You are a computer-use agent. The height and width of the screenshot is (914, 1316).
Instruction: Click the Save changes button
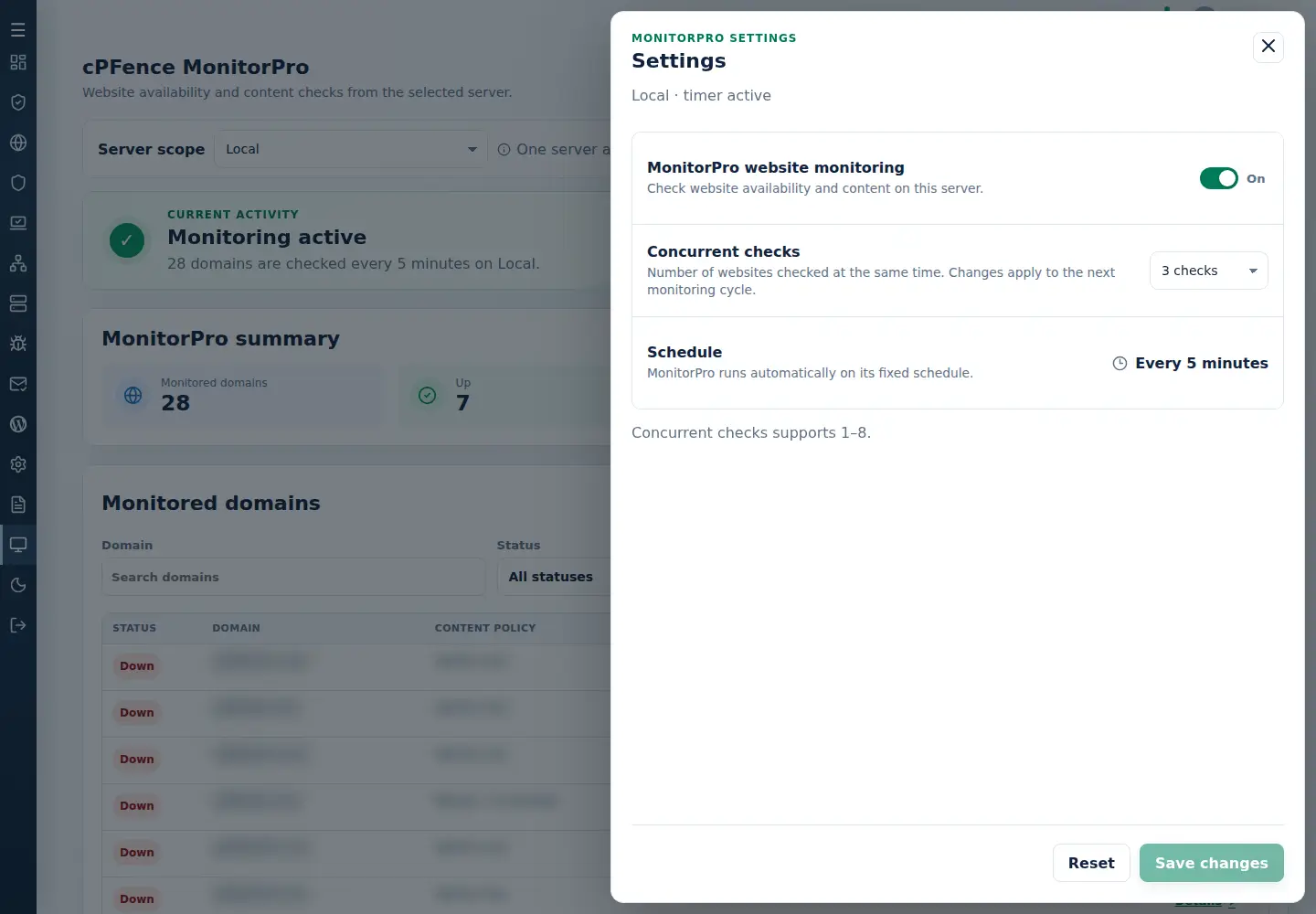pyautogui.click(x=1212, y=863)
